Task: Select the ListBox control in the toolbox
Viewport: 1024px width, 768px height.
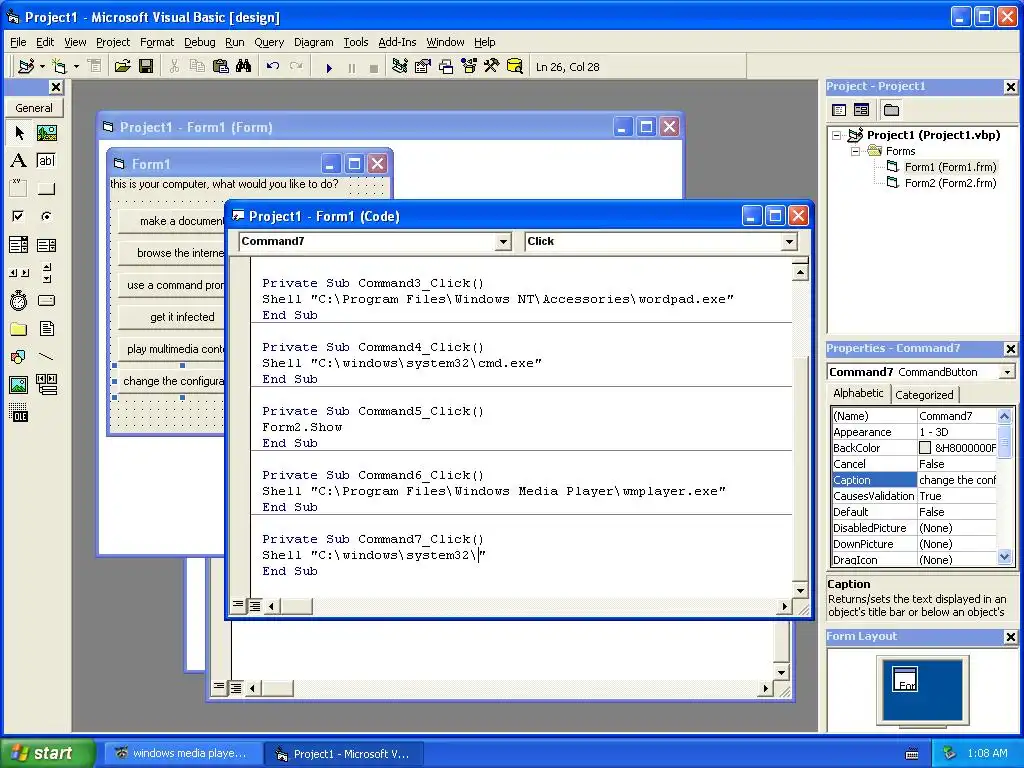Action: click(x=46, y=245)
